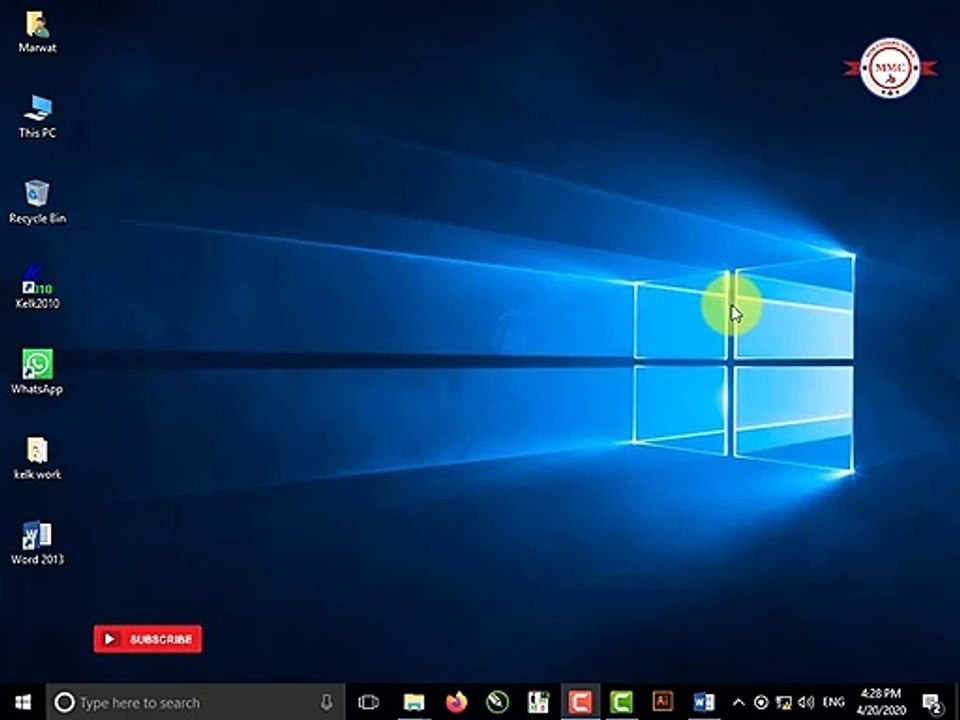Select the This PC desktop icon
The height and width of the screenshot is (720, 960).
tap(37, 116)
